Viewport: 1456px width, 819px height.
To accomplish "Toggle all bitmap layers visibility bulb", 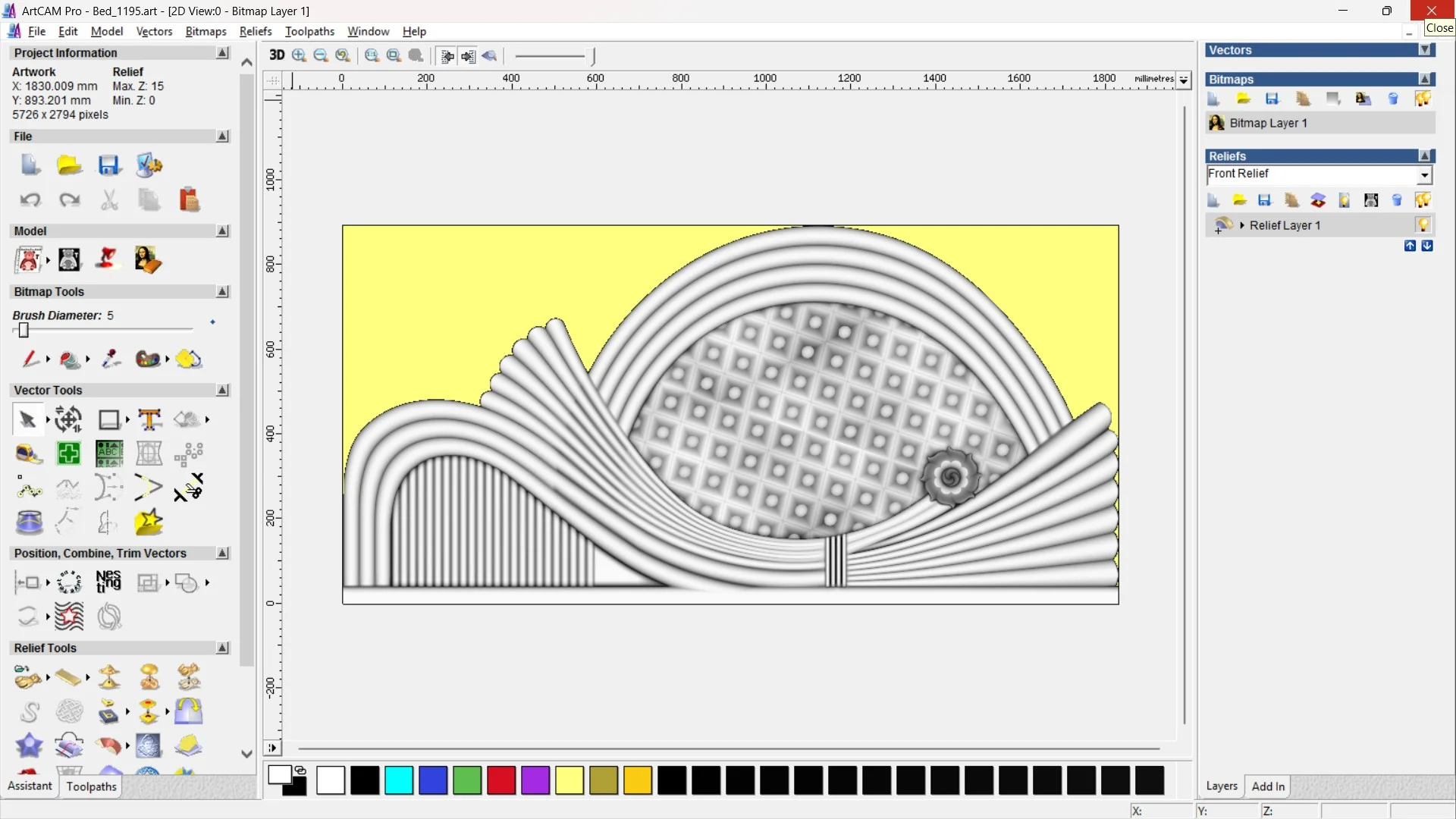I will [1422, 99].
